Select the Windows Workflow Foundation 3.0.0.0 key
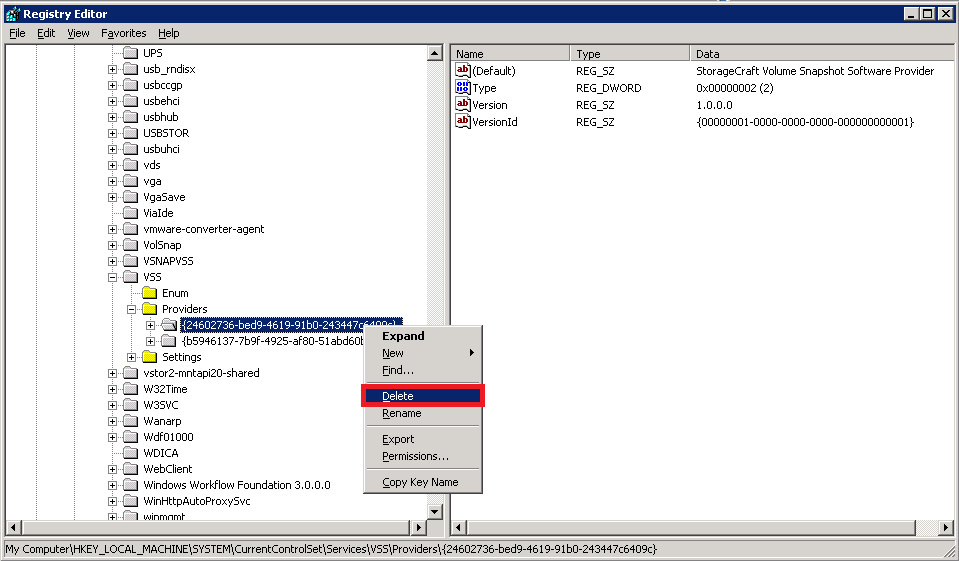 (237, 485)
